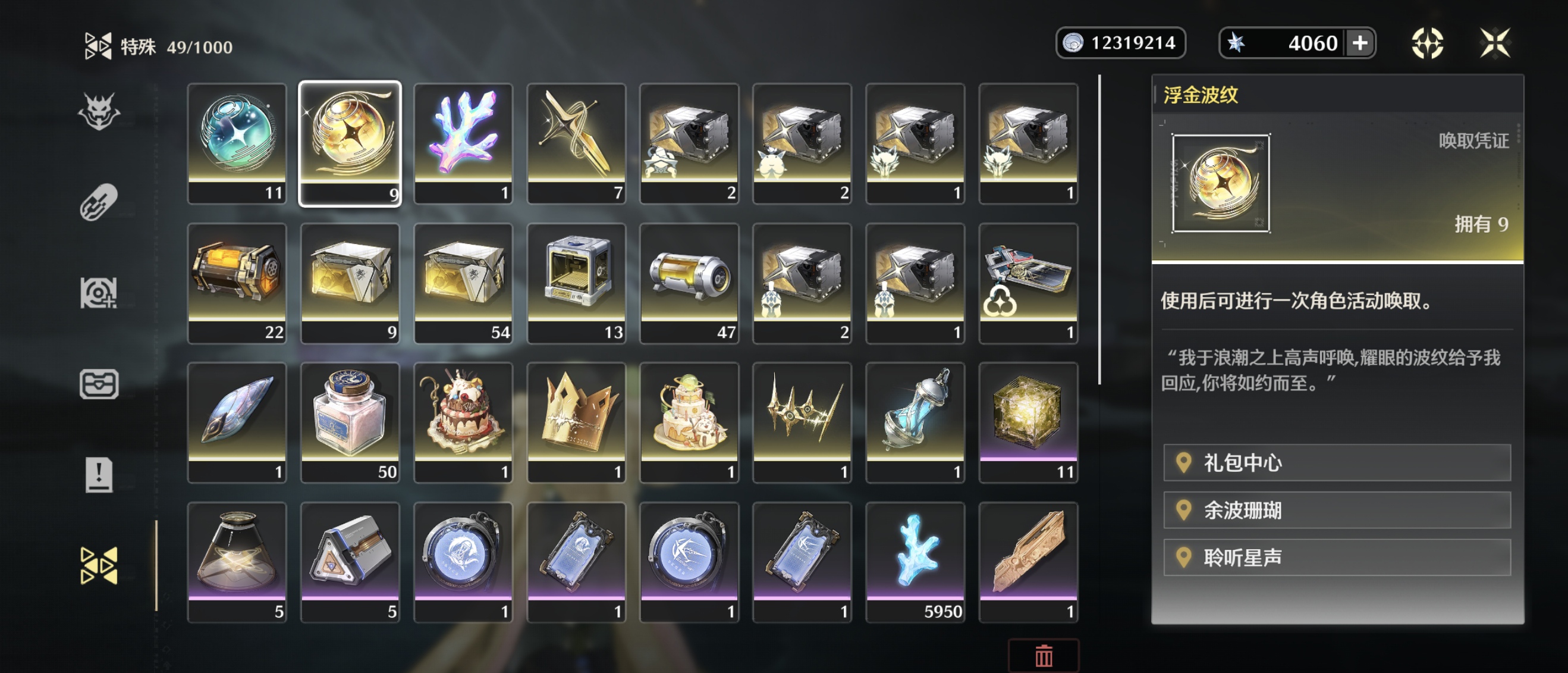Click the shell credits currency counter 12319214
This screenshot has height=673, width=1568.
[x=1121, y=43]
